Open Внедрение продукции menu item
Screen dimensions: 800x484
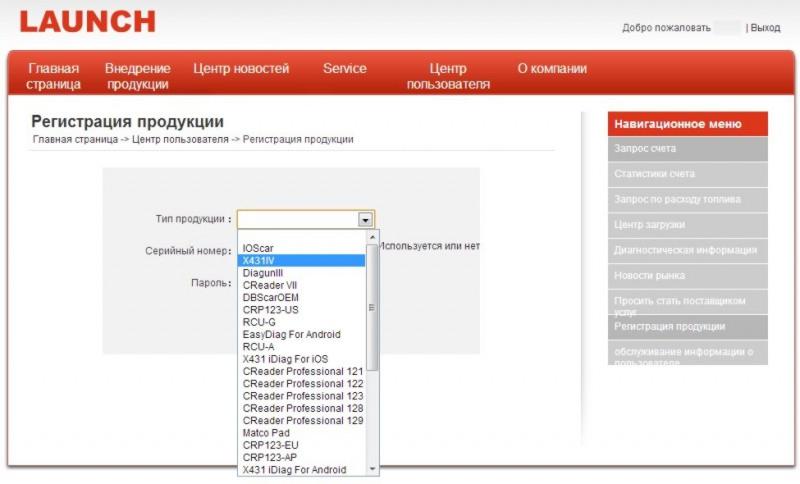point(138,76)
